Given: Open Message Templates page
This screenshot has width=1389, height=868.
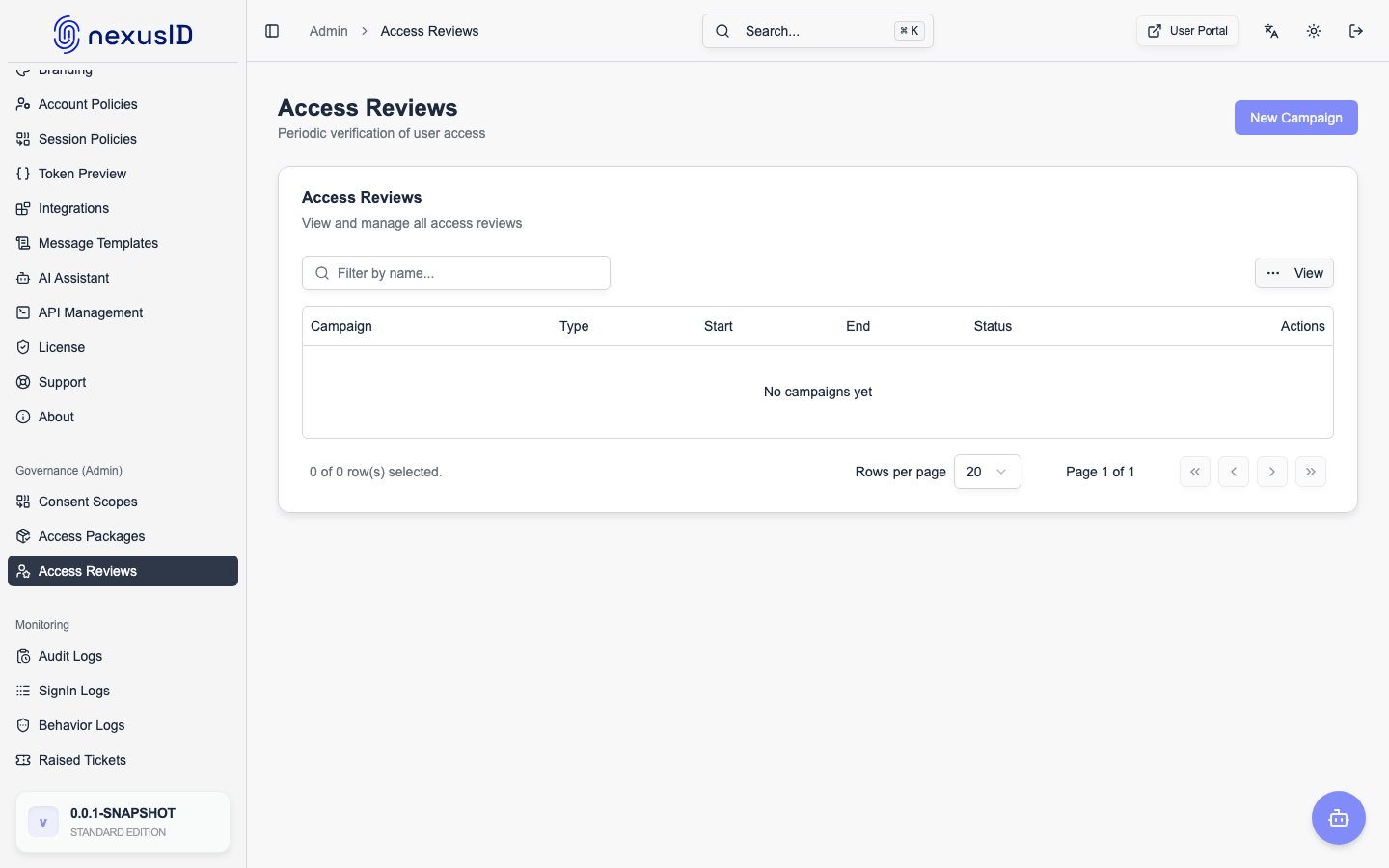Looking at the screenshot, I should (x=123, y=243).
